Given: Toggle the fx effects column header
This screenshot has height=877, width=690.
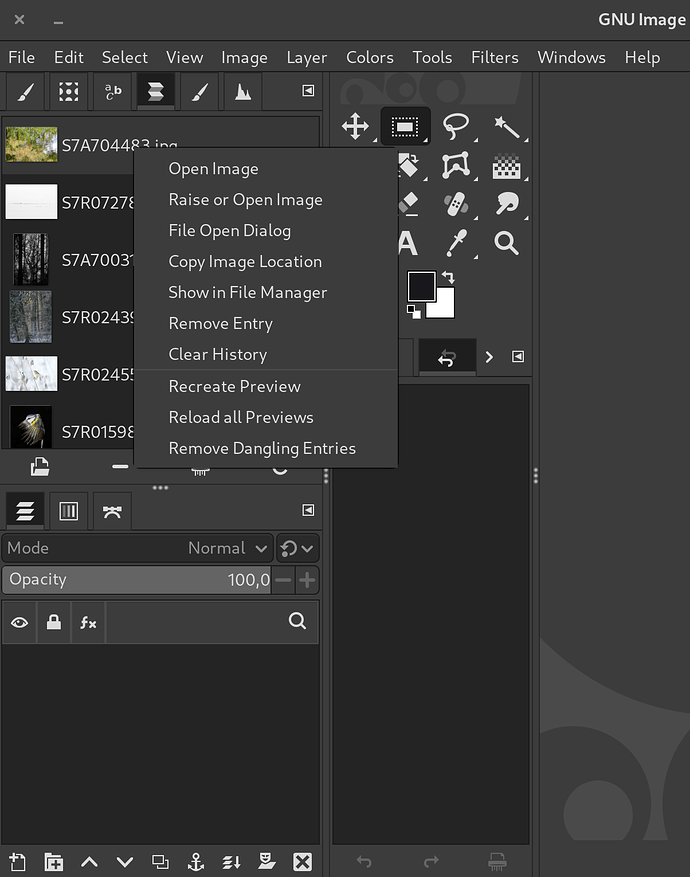Looking at the screenshot, I should coord(88,622).
